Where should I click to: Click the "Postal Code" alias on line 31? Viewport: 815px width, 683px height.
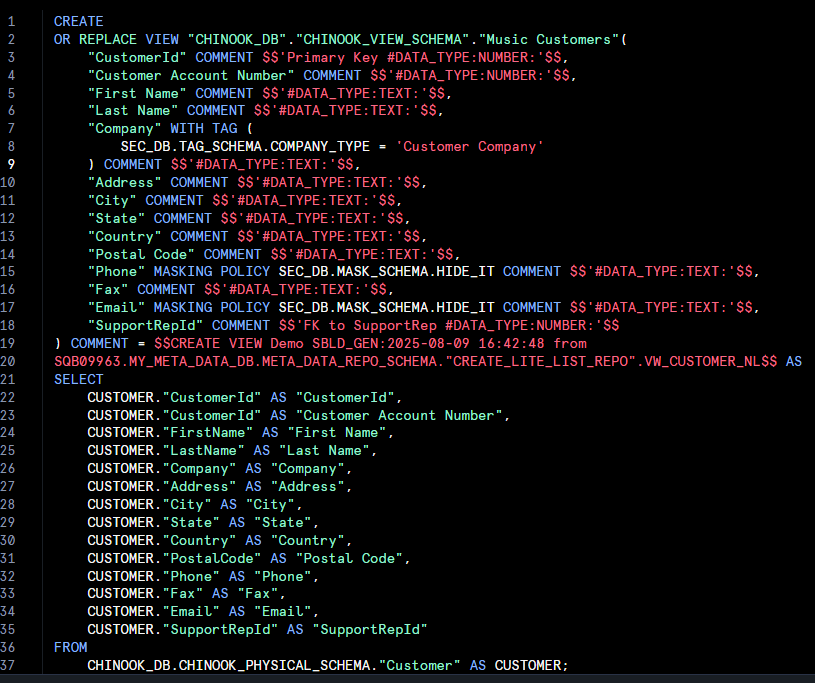(x=350, y=558)
